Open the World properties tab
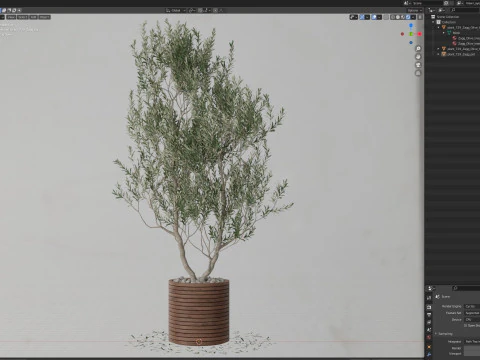The height and width of the screenshot is (360, 480). [x=429, y=337]
